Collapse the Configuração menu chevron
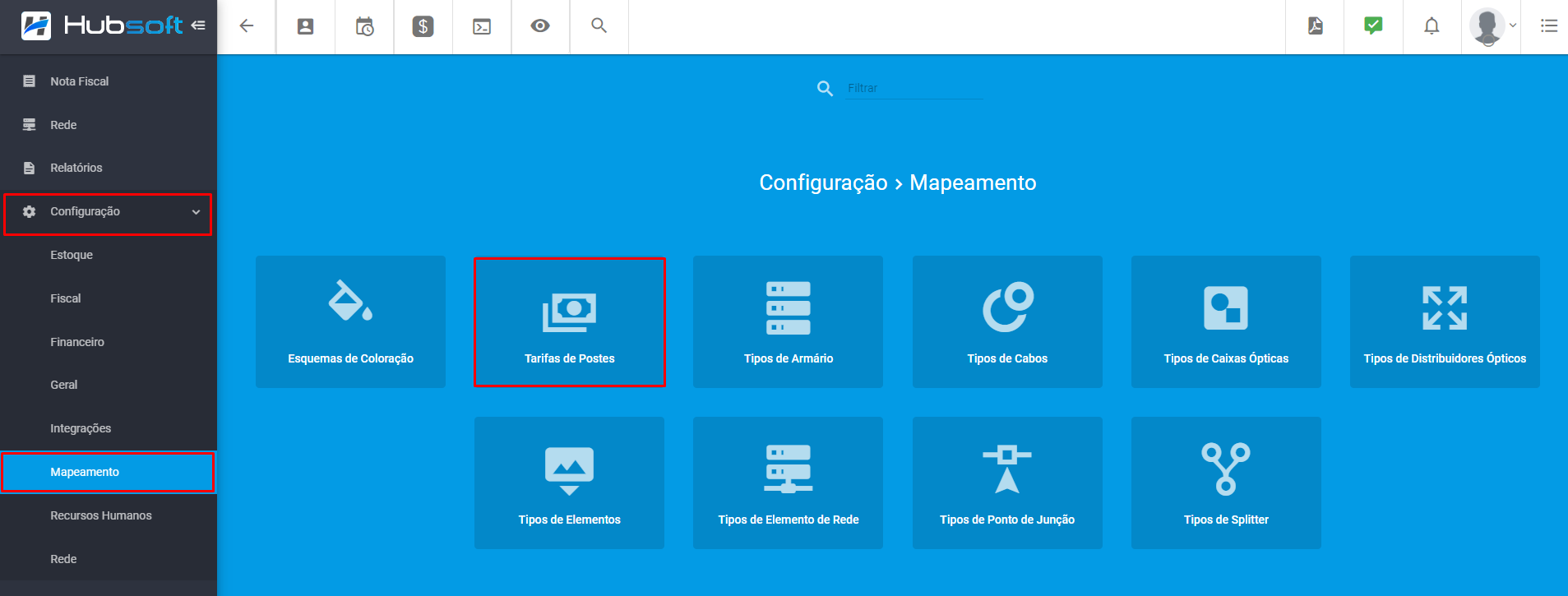Viewport: 1568px width, 596px height. (196, 212)
